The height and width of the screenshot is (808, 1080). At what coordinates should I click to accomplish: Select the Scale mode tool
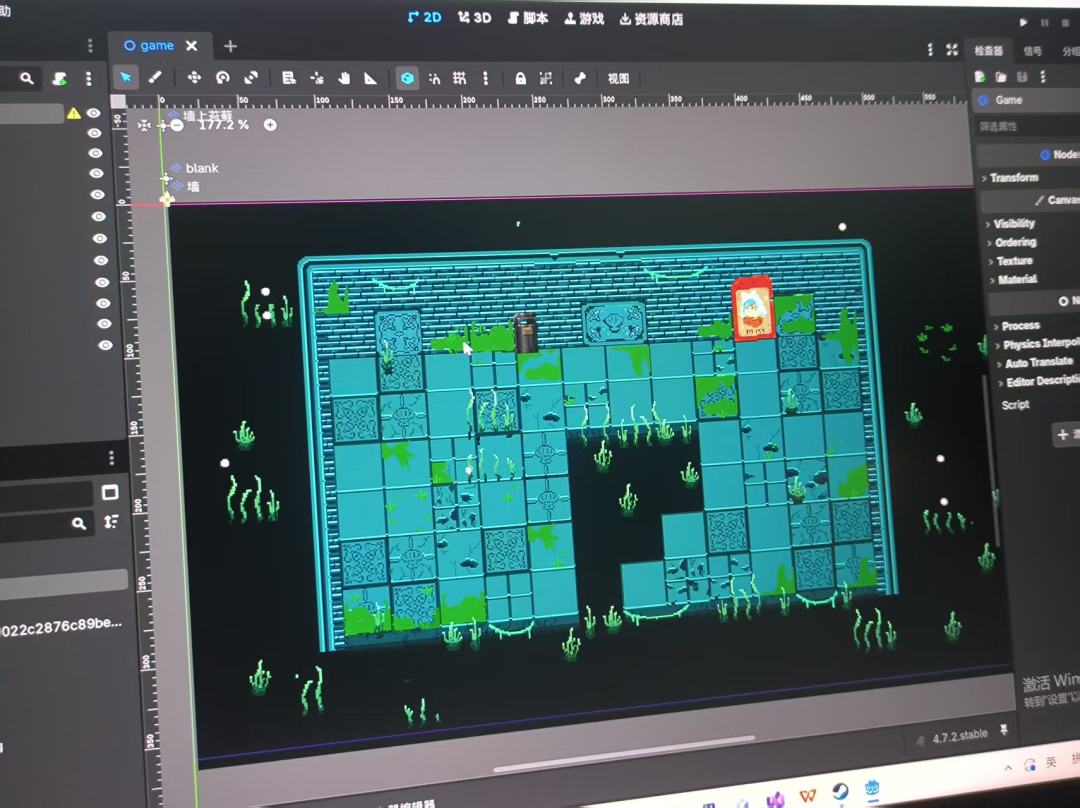(251, 78)
